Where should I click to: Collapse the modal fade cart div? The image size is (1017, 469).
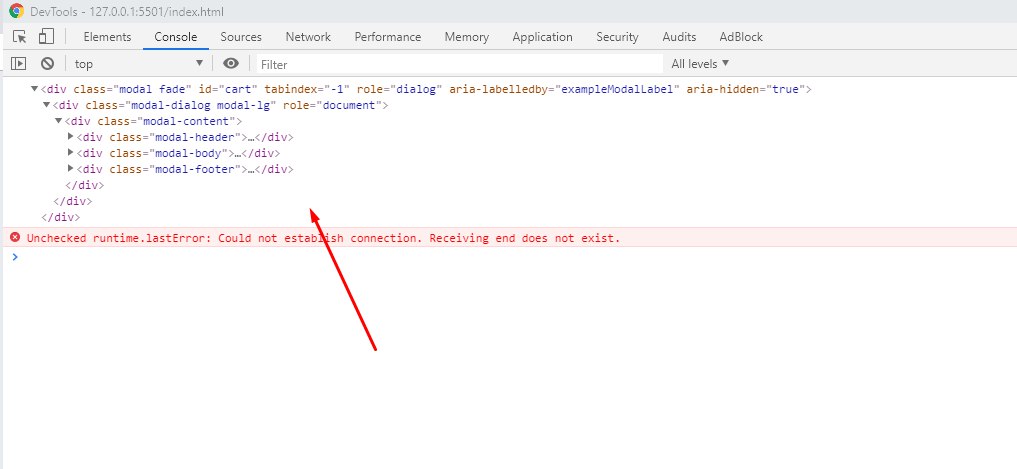click(x=35, y=89)
